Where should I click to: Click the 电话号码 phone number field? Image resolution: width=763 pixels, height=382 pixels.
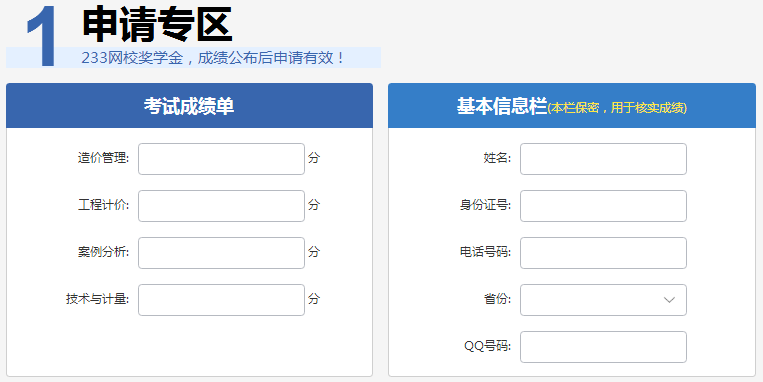click(x=603, y=253)
